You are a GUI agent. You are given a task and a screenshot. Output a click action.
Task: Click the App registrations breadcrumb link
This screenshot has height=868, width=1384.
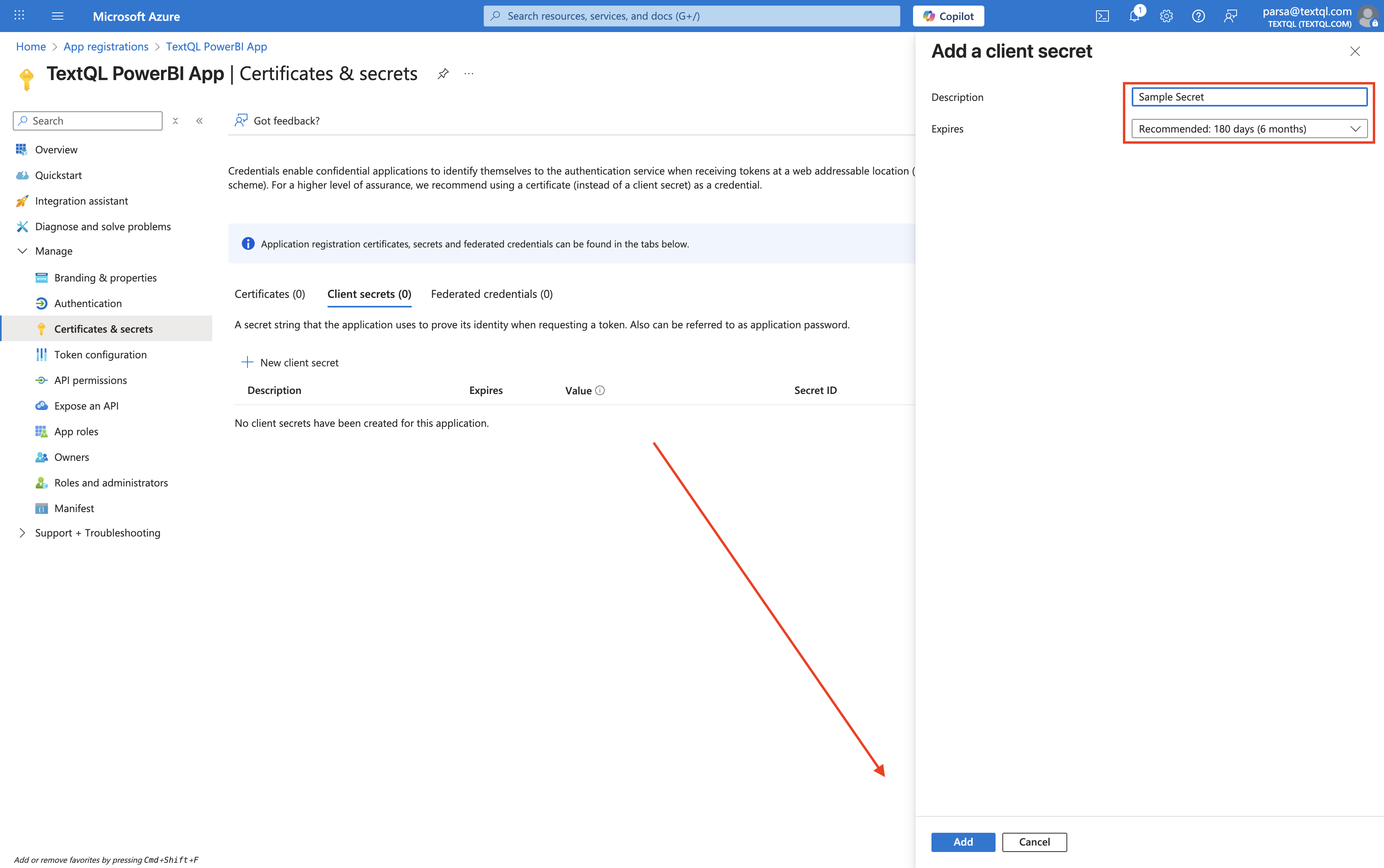point(106,46)
